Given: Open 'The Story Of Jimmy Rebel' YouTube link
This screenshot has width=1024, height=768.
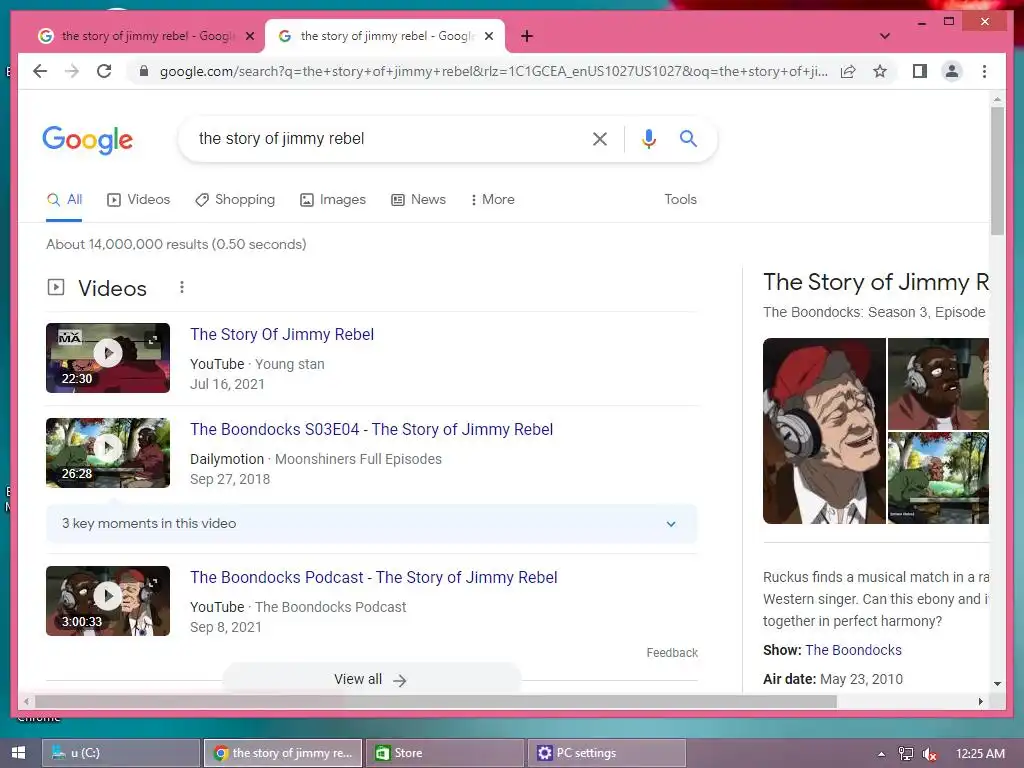Looking at the screenshot, I should (282, 334).
